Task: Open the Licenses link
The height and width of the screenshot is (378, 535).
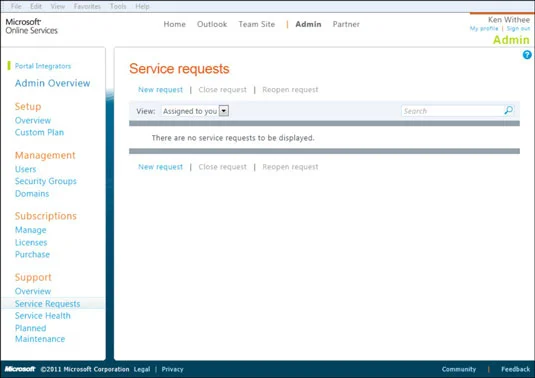Action: point(31,243)
